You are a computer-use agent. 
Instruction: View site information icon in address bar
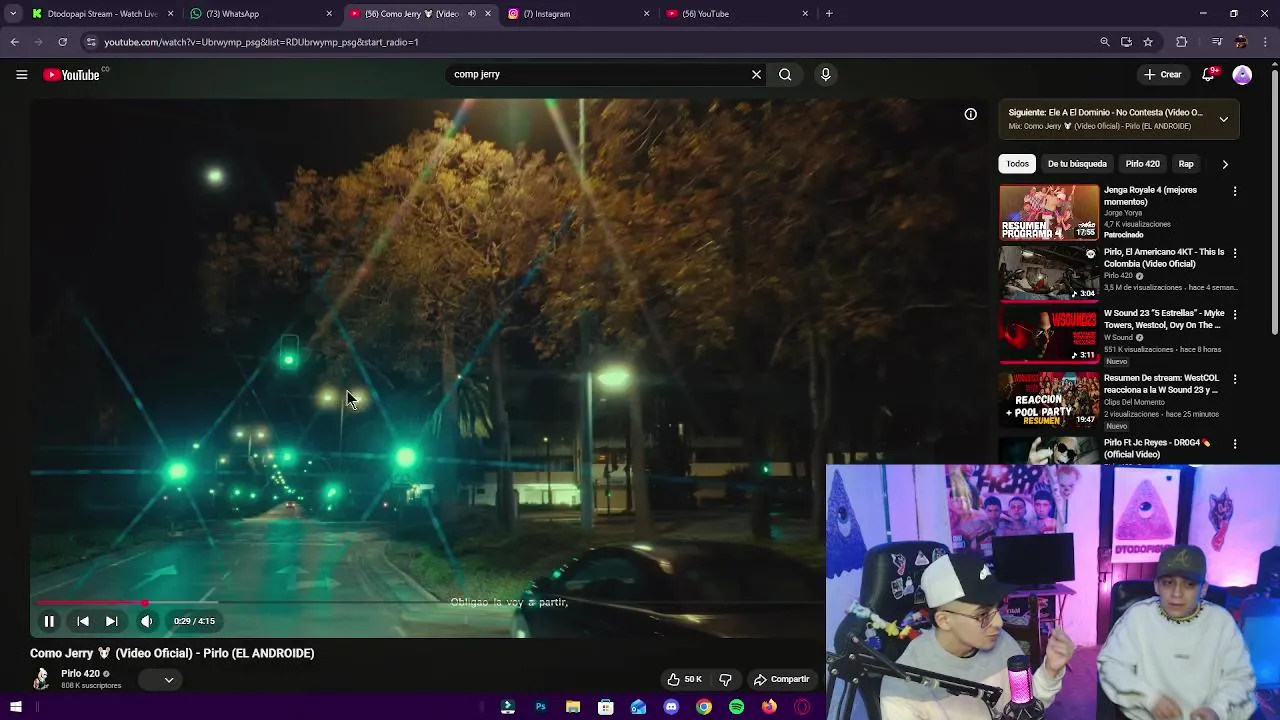(91, 42)
